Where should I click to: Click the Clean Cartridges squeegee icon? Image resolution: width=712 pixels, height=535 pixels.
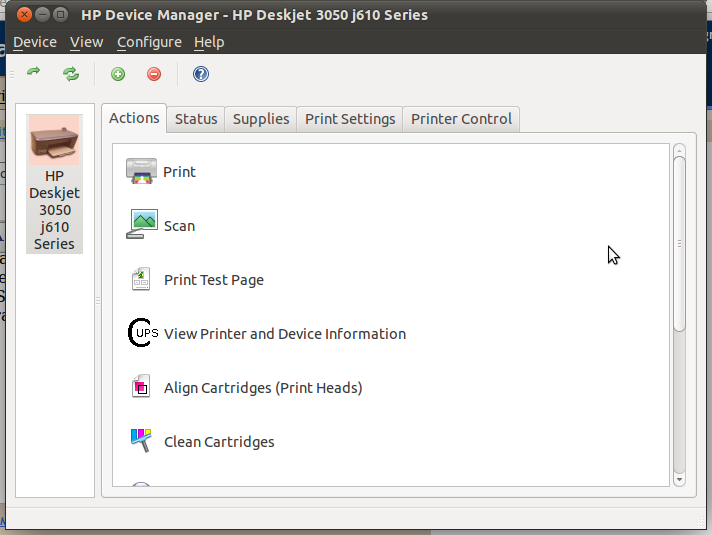point(141,440)
